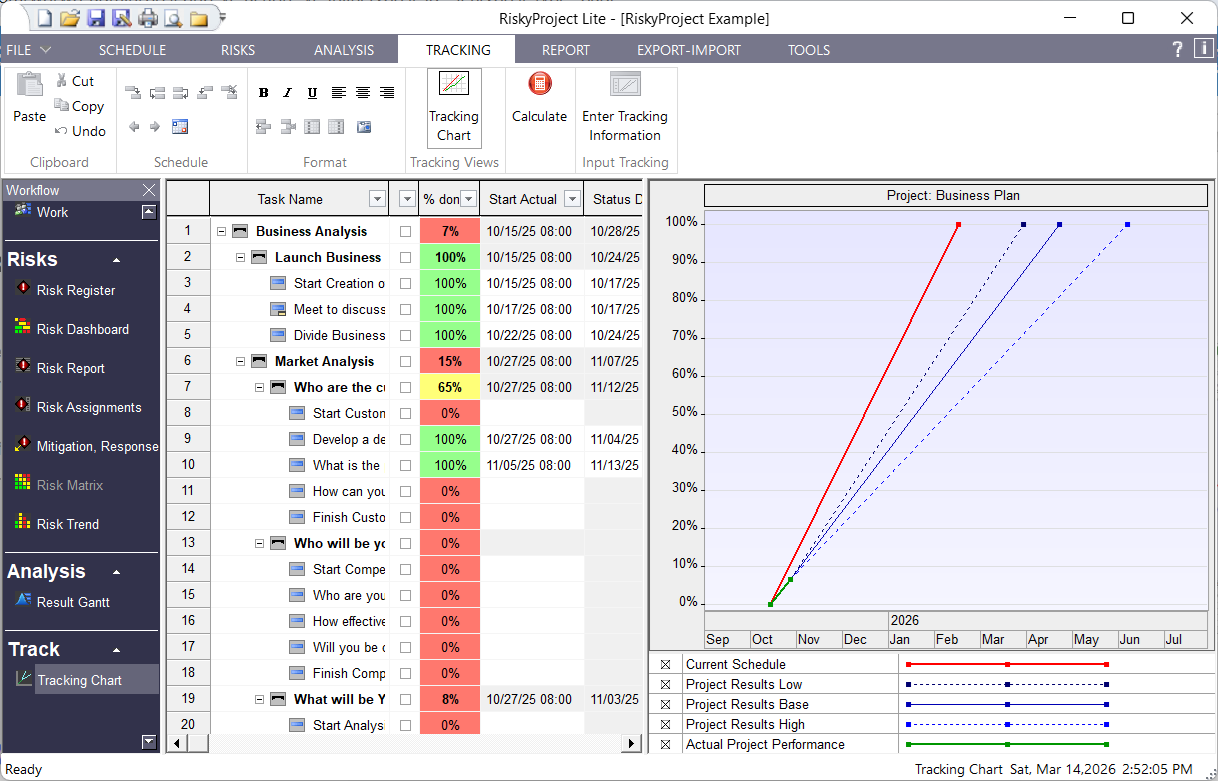The height and width of the screenshot is (781, 1218).
Task: Collapse the Business Analysis task row
Action: 222,230
